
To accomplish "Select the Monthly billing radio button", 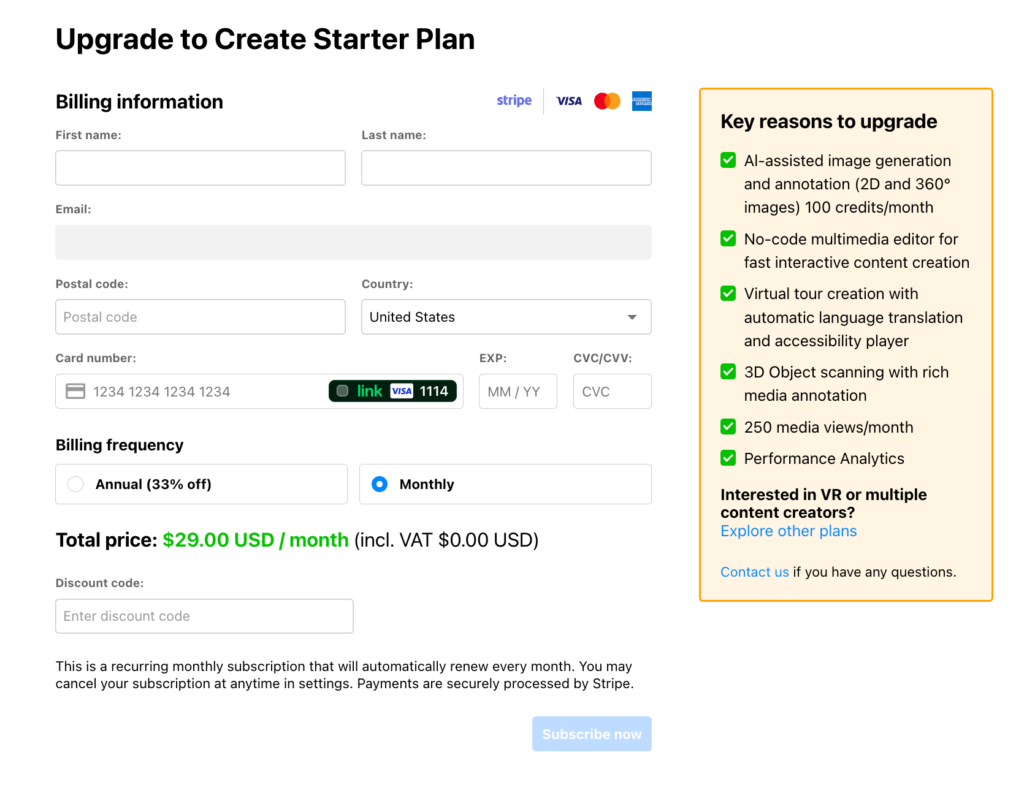I will tap(379, 484).
